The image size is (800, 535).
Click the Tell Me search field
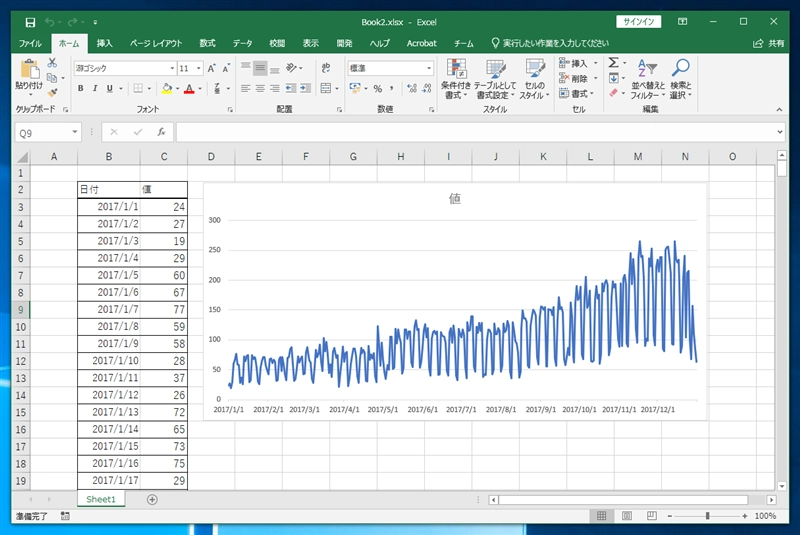pyautogui.click(x=550, y=43)
